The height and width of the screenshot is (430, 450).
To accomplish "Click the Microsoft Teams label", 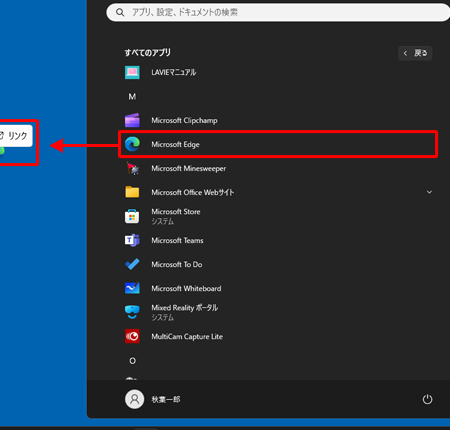I will (x=177, y=240).
